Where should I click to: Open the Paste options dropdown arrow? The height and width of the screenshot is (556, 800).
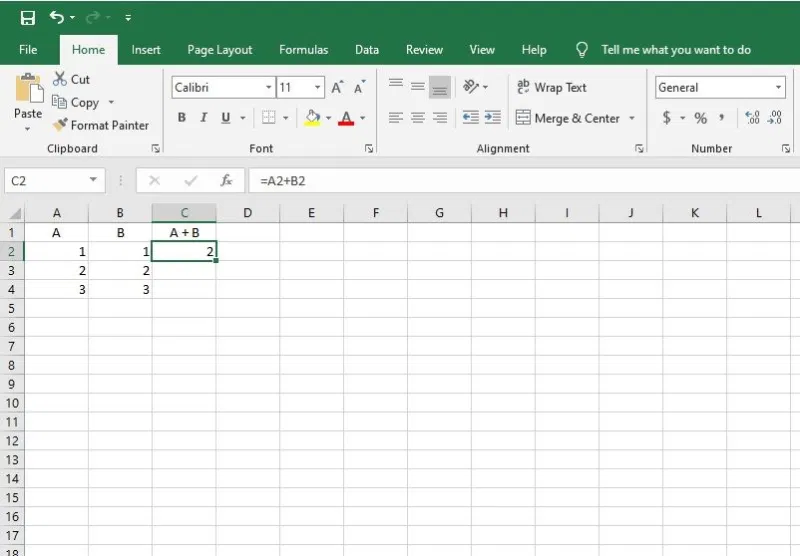point(28,129)
